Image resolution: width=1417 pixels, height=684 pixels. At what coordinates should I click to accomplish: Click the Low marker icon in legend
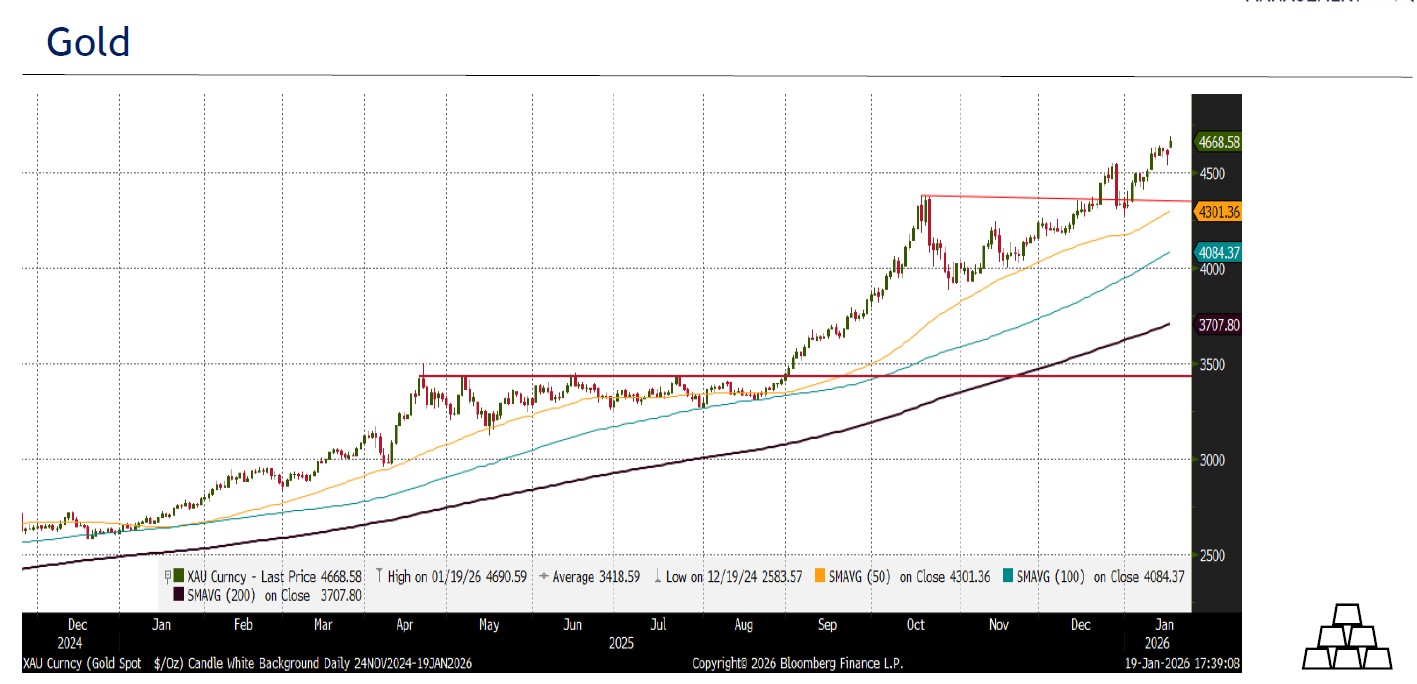(x=657, y=576)
